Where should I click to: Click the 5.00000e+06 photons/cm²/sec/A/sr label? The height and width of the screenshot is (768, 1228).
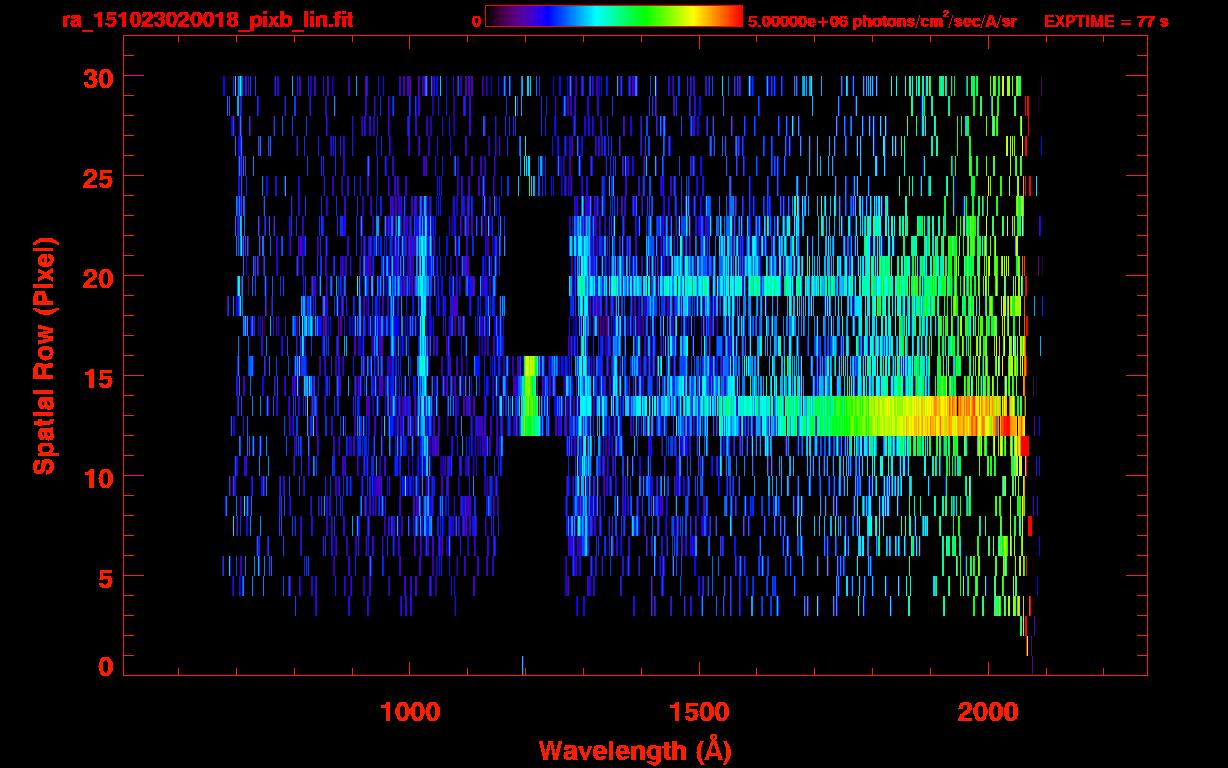[x=882, y=20]
